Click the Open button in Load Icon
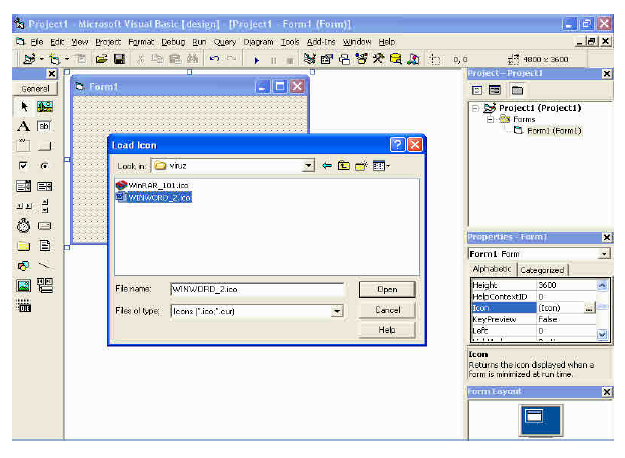Screen dimensions: 625x458 (387, 289)
